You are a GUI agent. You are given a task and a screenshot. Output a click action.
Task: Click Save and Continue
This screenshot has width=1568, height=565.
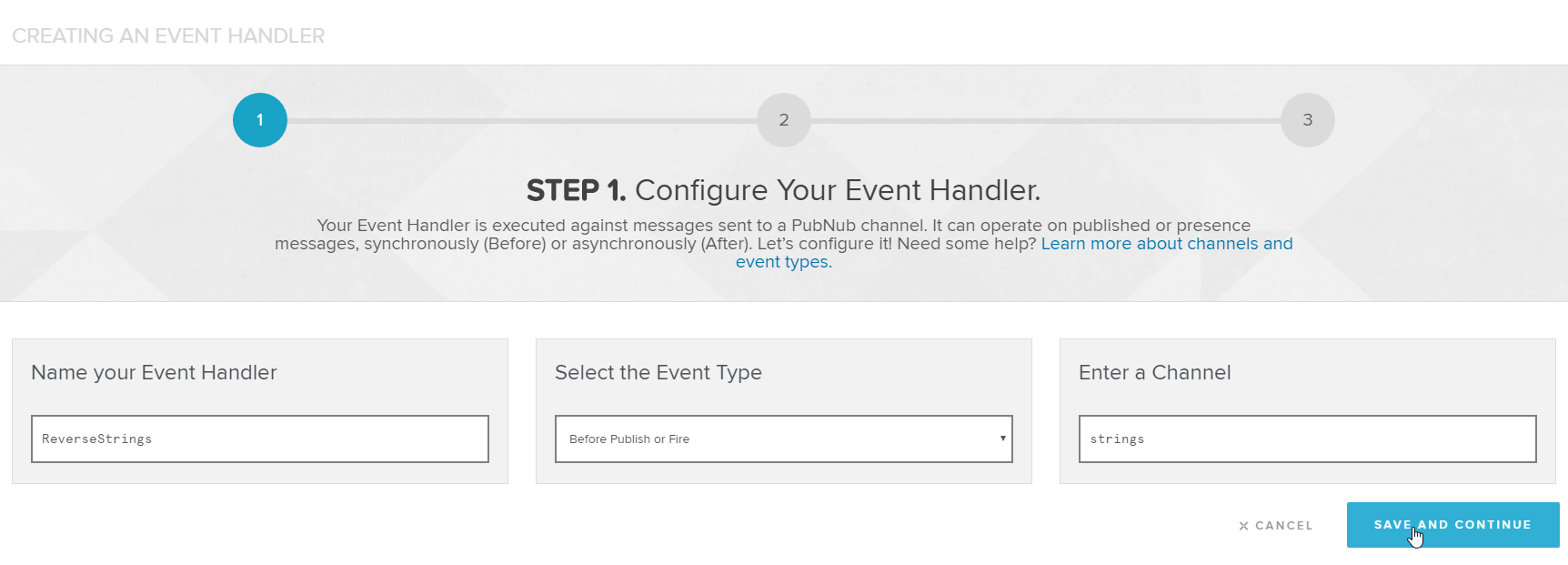point(1452,525)
